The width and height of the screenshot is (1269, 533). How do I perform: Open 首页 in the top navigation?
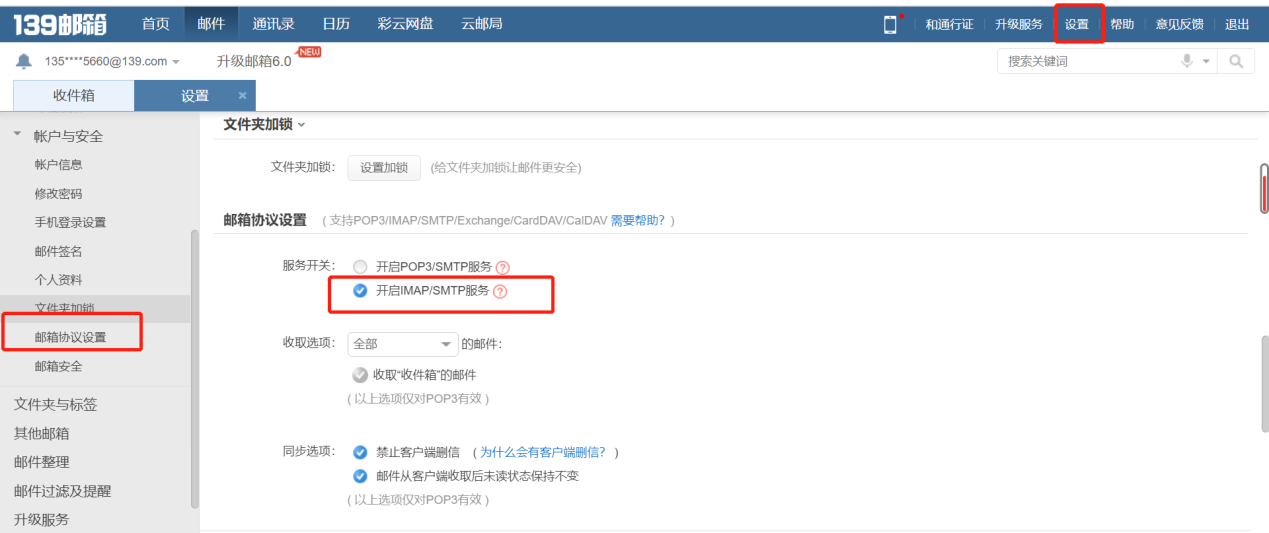coord(155,24)
